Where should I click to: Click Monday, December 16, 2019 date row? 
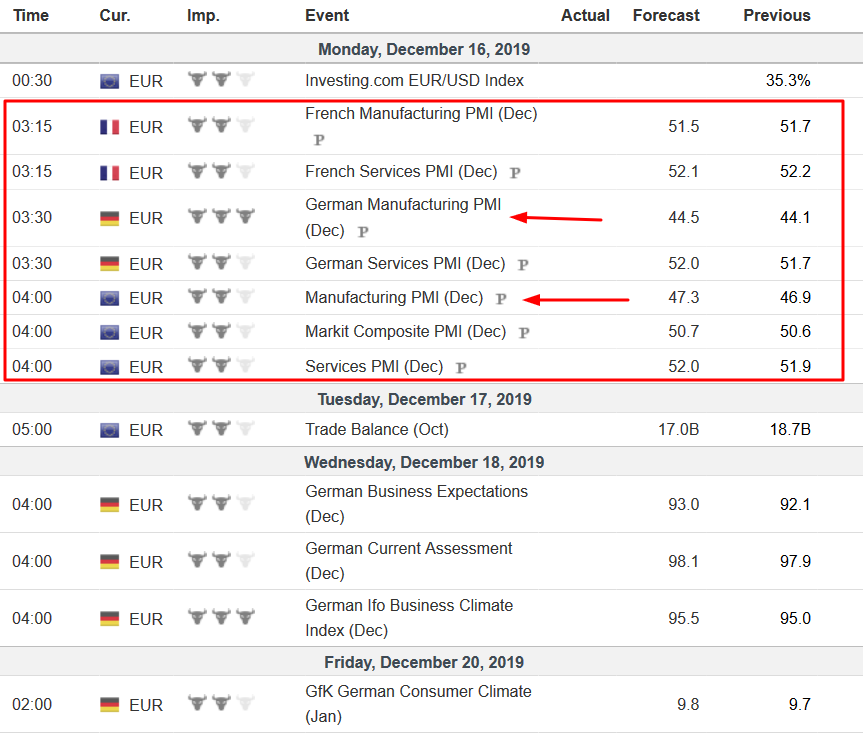click(x=432, y=49)
